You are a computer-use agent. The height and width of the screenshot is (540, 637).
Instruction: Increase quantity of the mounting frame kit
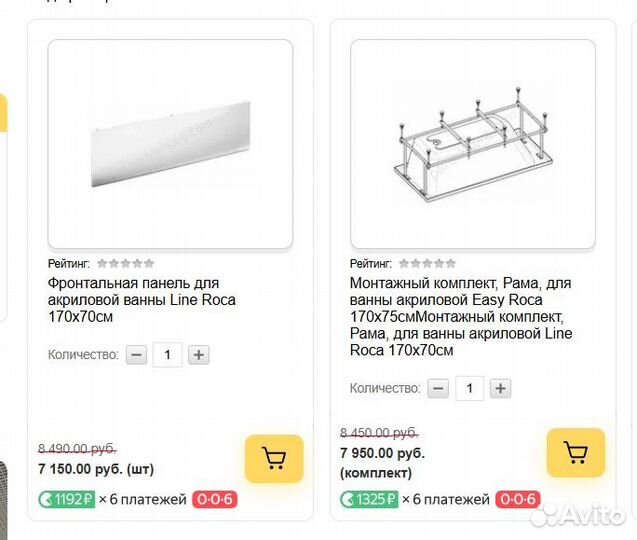point(501,388)
